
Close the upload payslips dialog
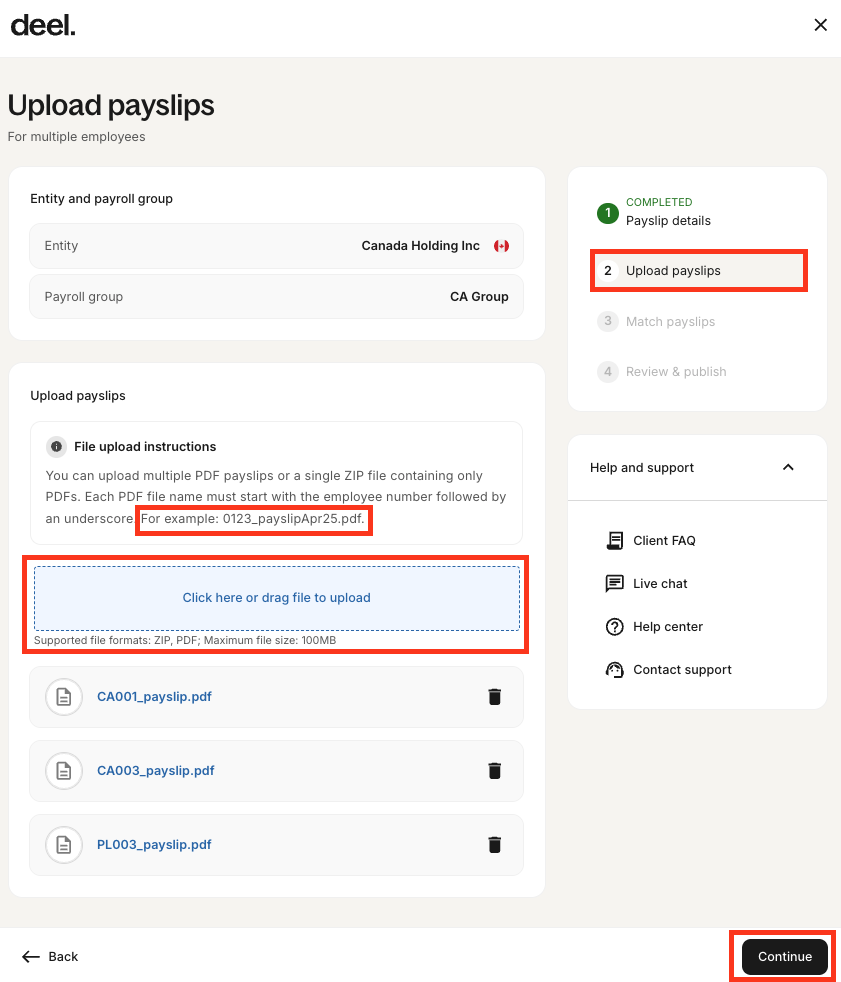820,25
